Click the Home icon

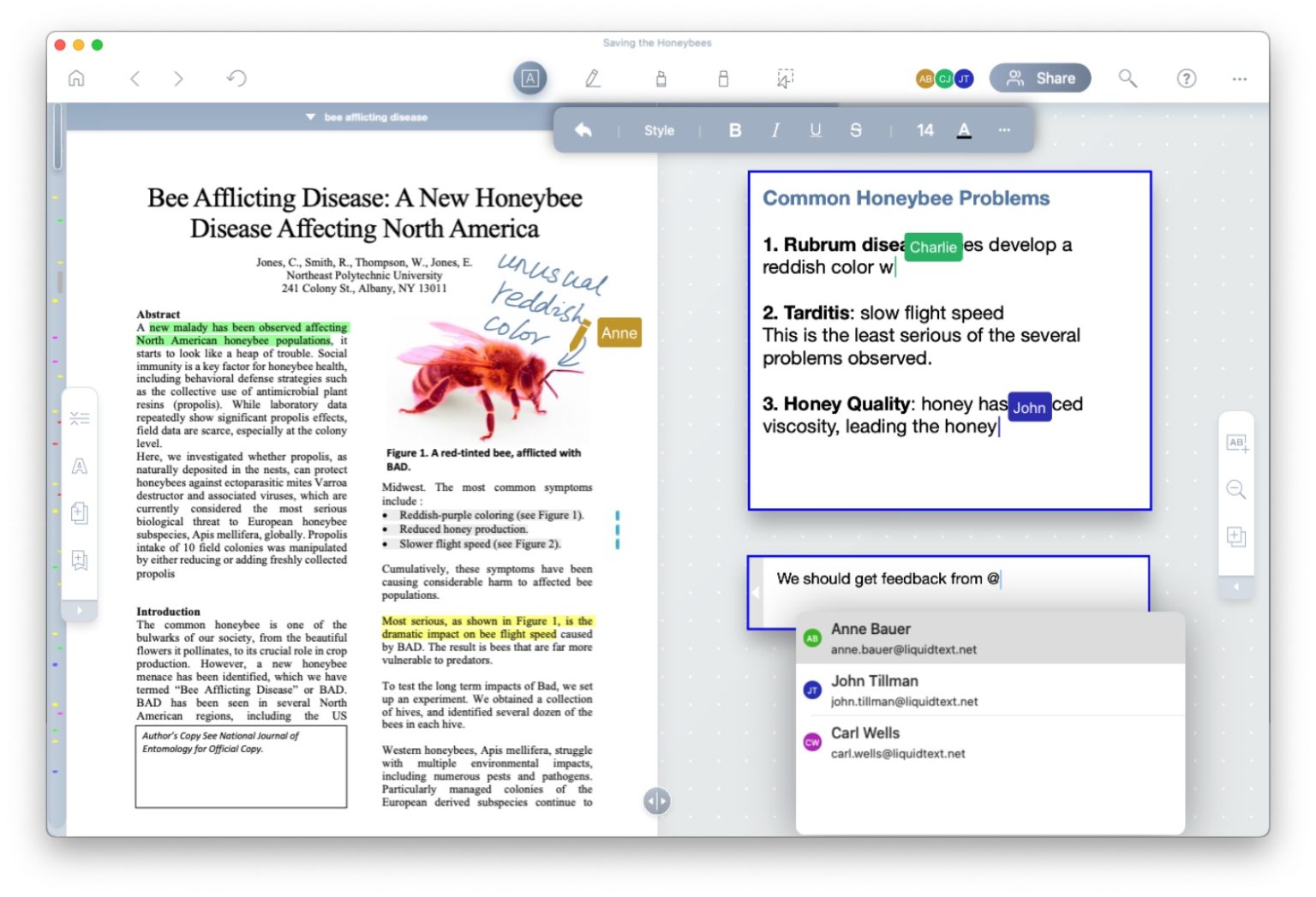(75, 78)
